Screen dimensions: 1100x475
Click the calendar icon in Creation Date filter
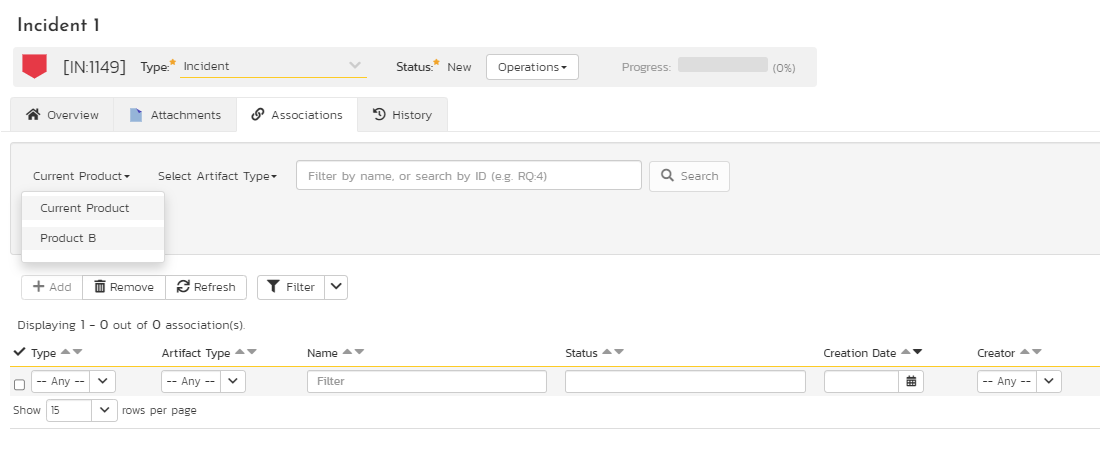tap(911, 382)
